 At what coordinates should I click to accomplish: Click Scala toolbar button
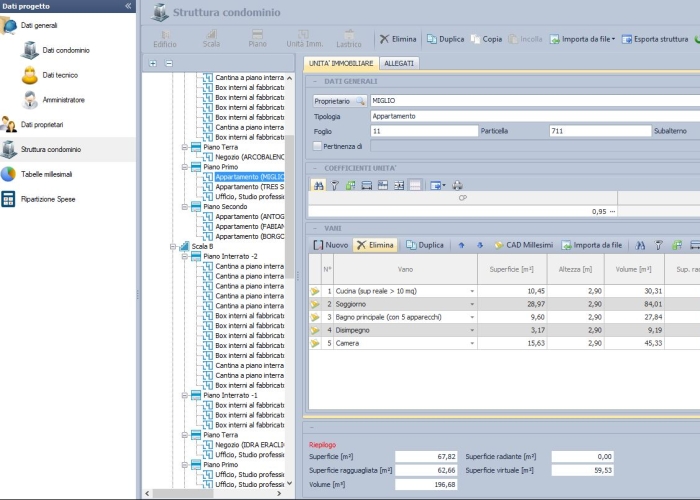[211, 39]
